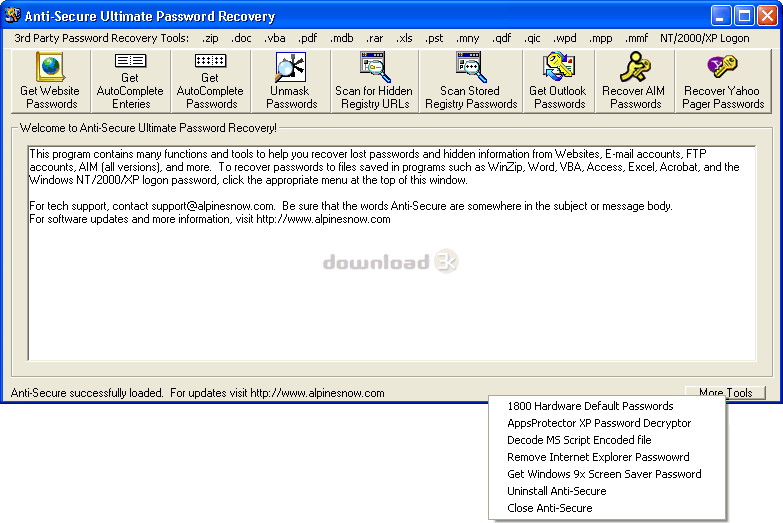Click the Get Website Passwords globe icon

[49, 67]
